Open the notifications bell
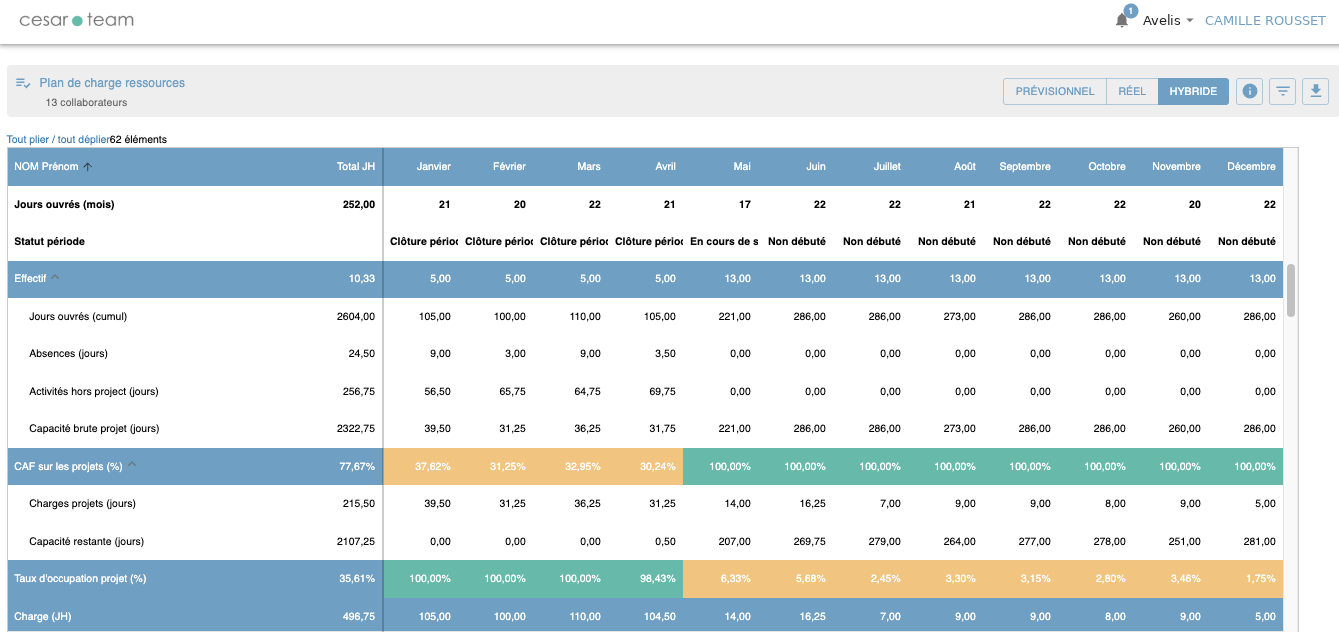This screenshot has height=632, width=1339. click(1122, 20)
